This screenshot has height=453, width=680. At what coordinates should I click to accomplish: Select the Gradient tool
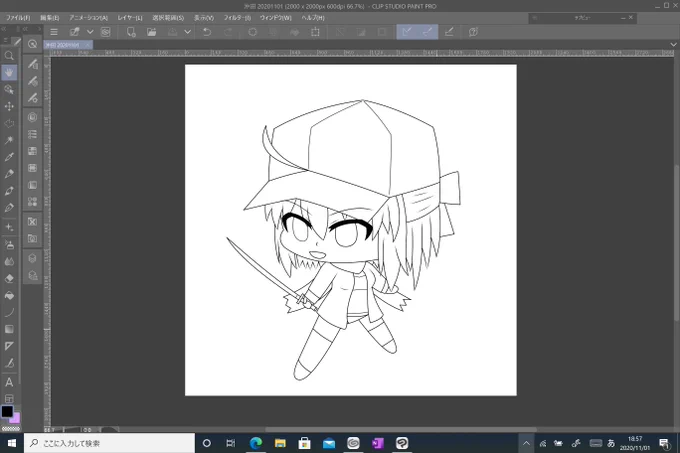(9, 329)
